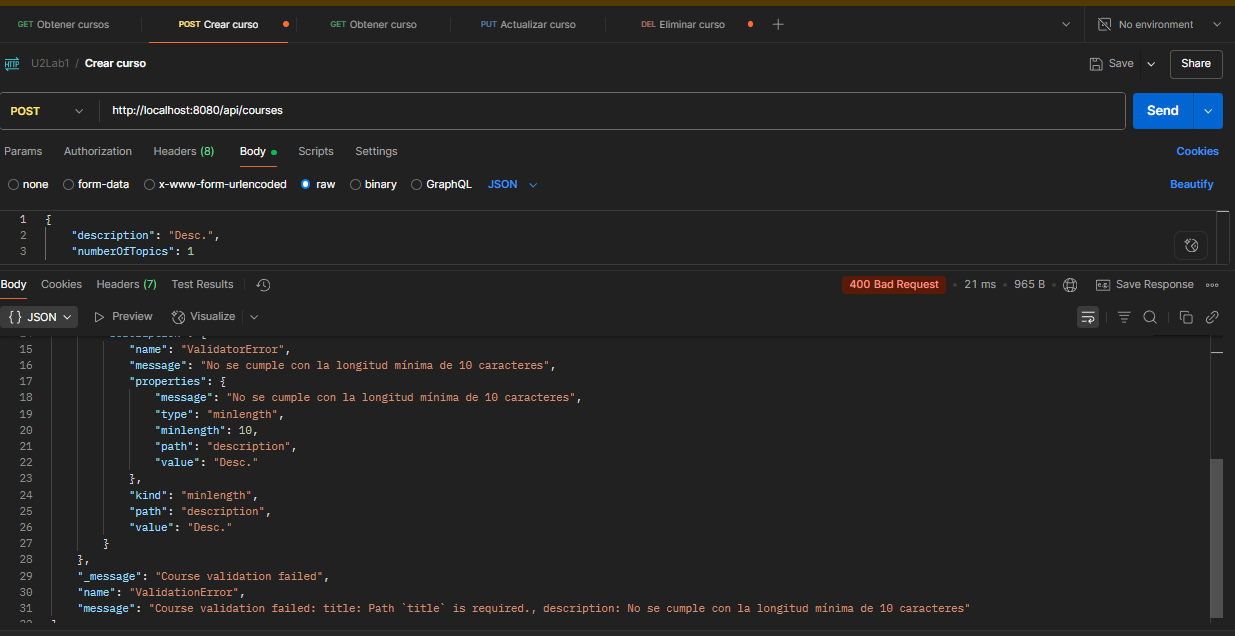1235x636 pixels.
Task: Open the response format JSON dropdown
Action: click(39, 316)
